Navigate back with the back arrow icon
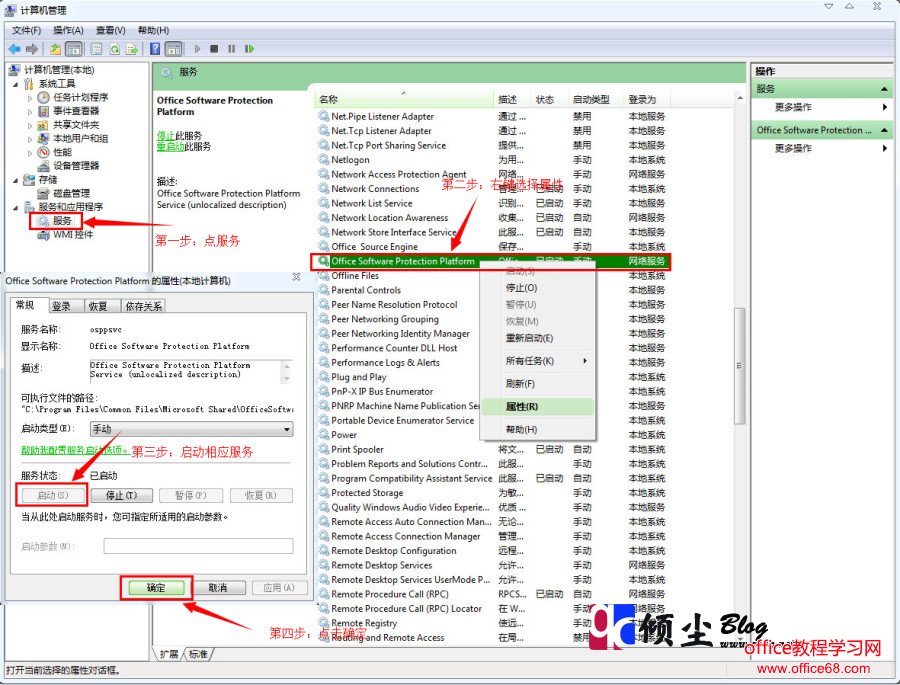This screenshot has width=900, height=685. (13, 48)
